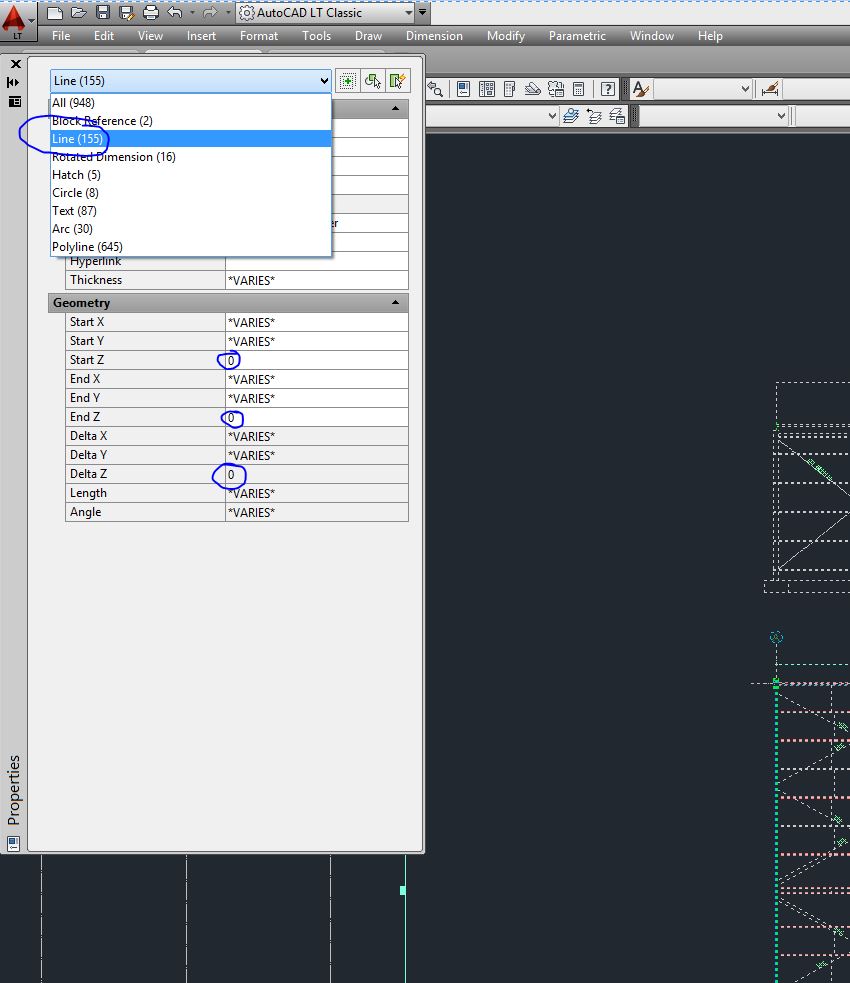Click the Thickness value field
The height and width of the screenshot is (983, 850).
click(x=317, y=280)
